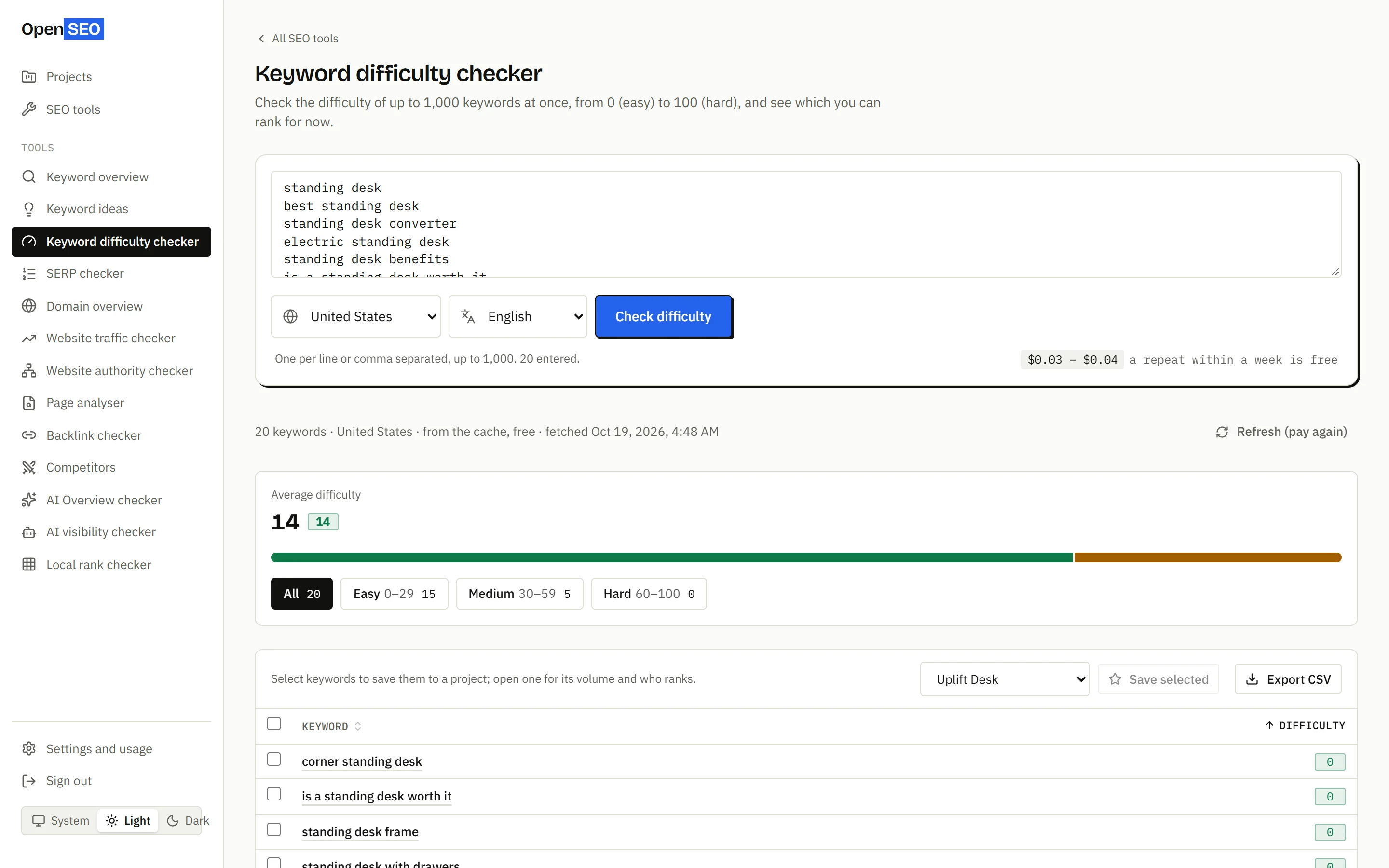Click inside the keywords text area

tap(806, 224)
